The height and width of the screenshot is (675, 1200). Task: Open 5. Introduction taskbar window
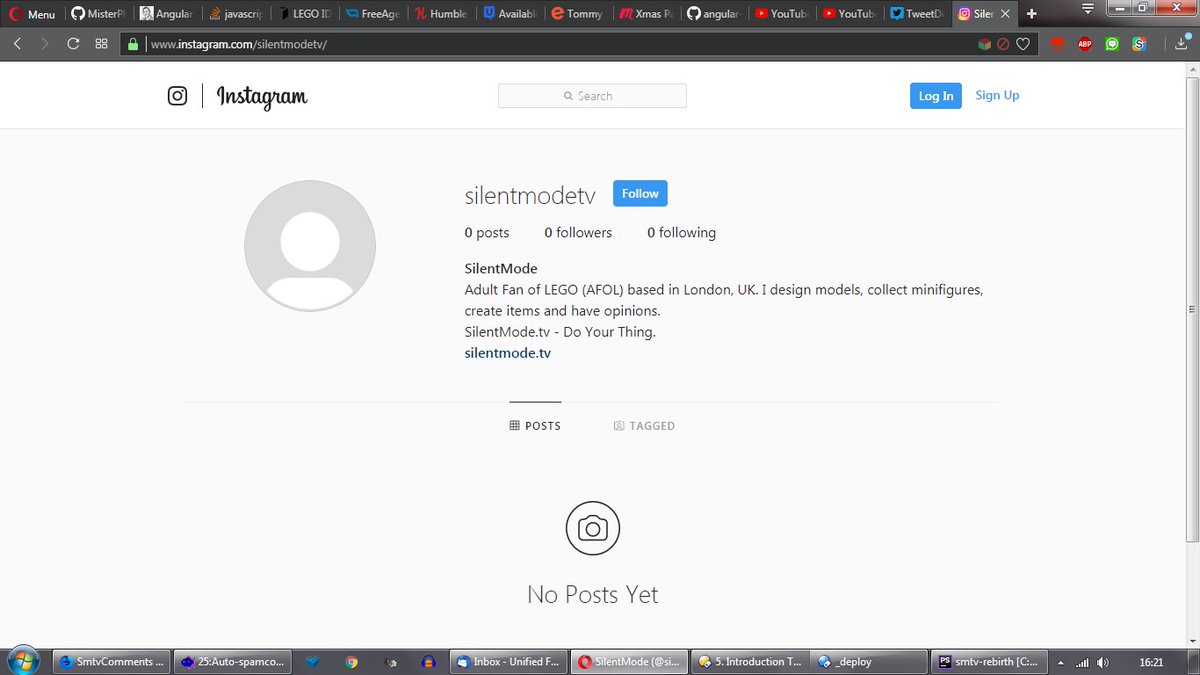pyautogui.click(x=750, y=662)
